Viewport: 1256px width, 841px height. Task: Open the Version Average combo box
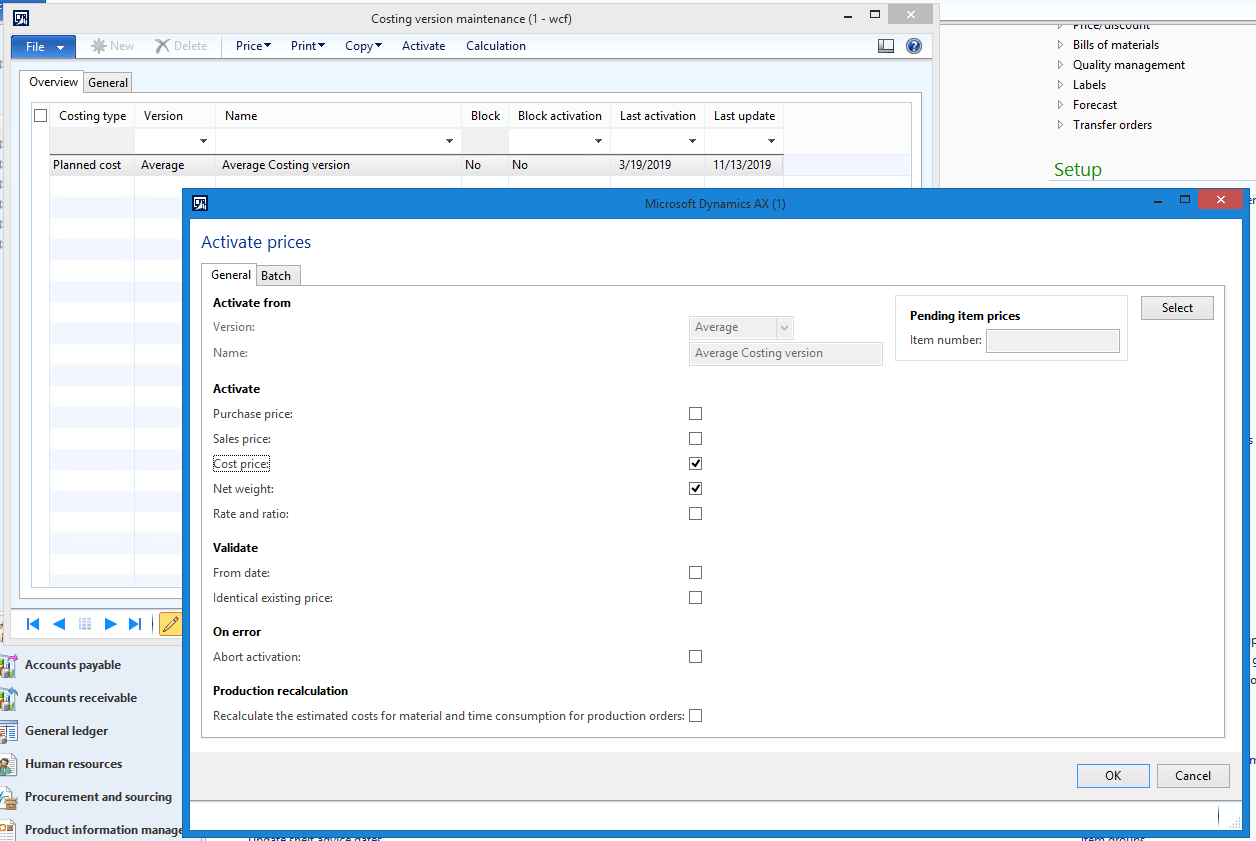742,327
